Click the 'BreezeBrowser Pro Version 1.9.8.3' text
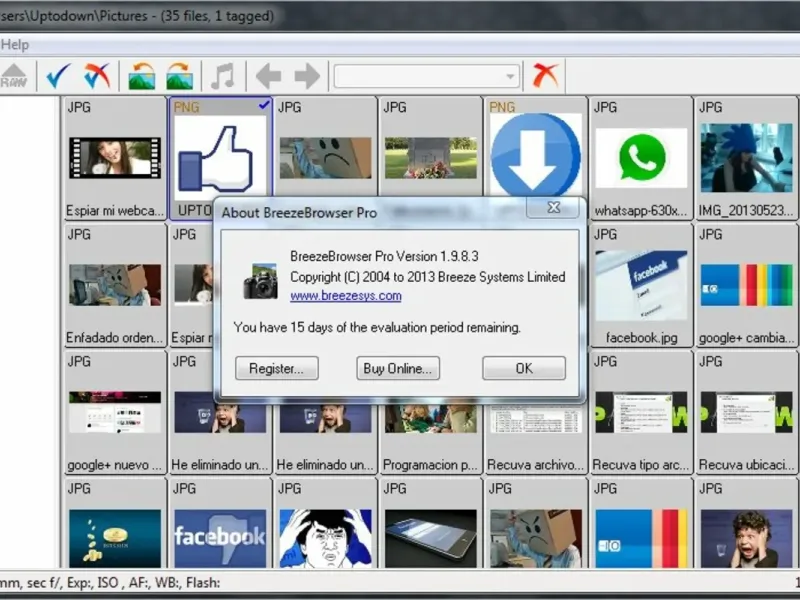This screenshot has height=600, width=800. coord(384,256)
